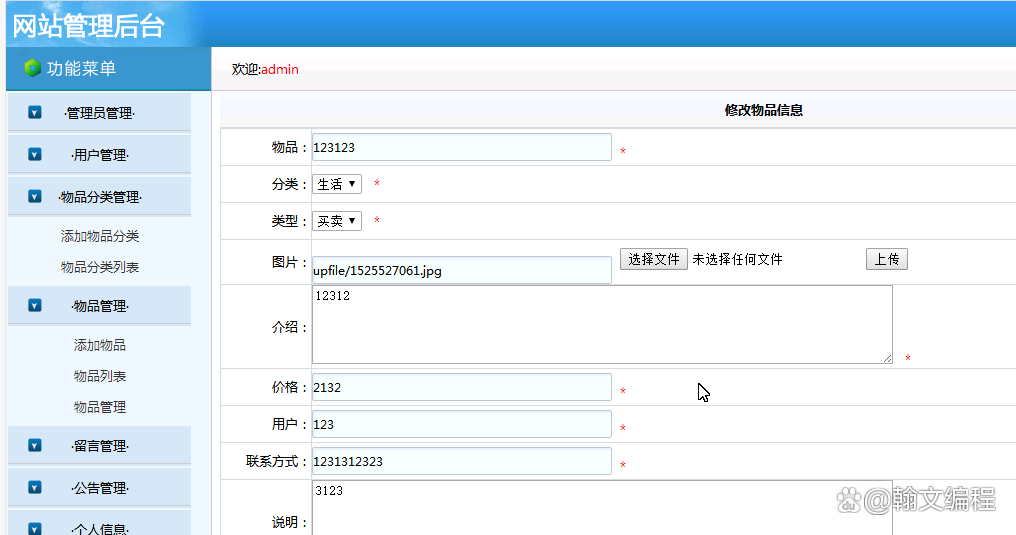Click the arrow icon next to 物品管理 header

(35, 305)
